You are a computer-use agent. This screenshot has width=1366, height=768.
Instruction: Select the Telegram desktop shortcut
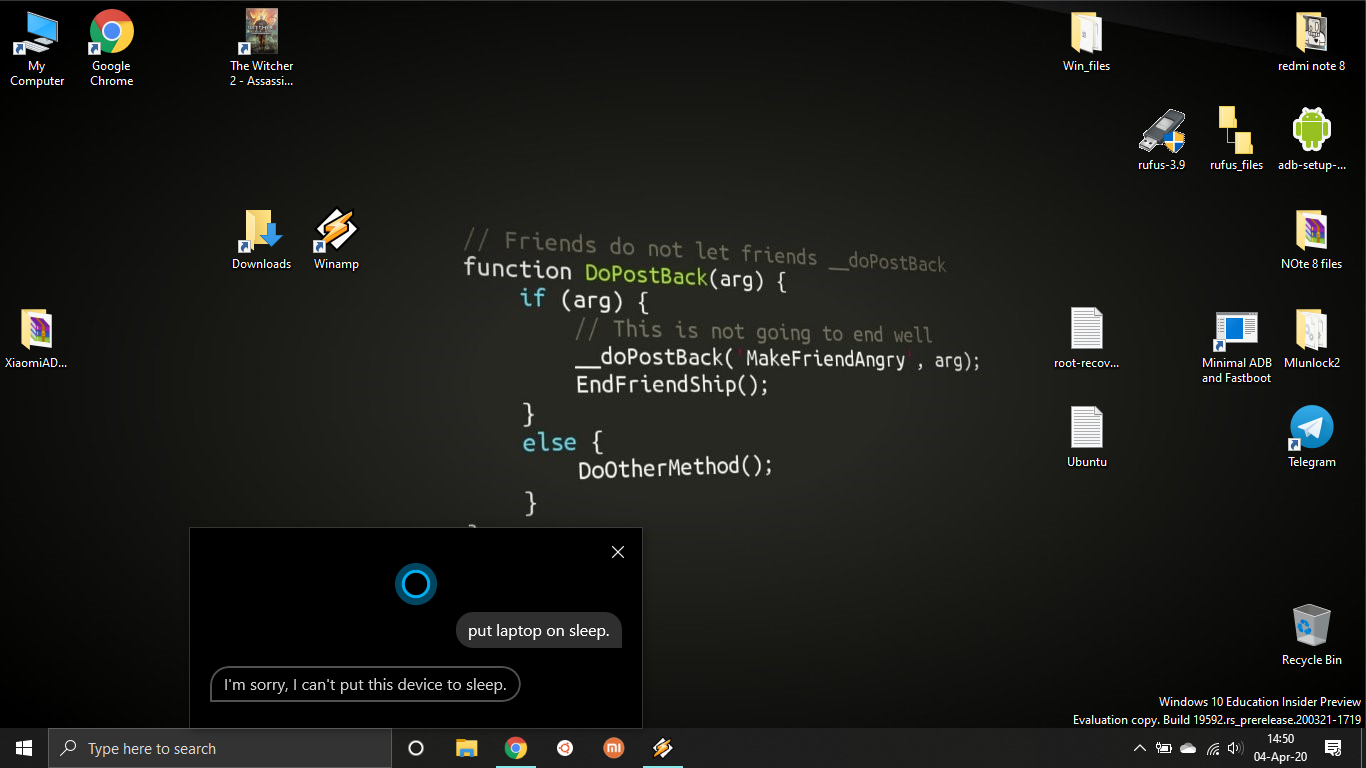click(x=1312, y=437)
